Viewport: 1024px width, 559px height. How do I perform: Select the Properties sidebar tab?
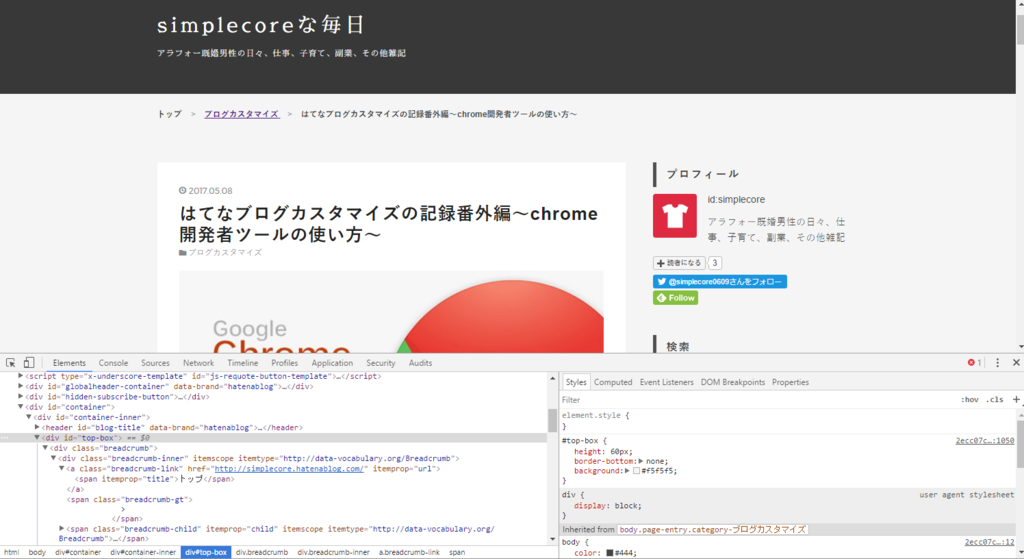tap(790, 382)
